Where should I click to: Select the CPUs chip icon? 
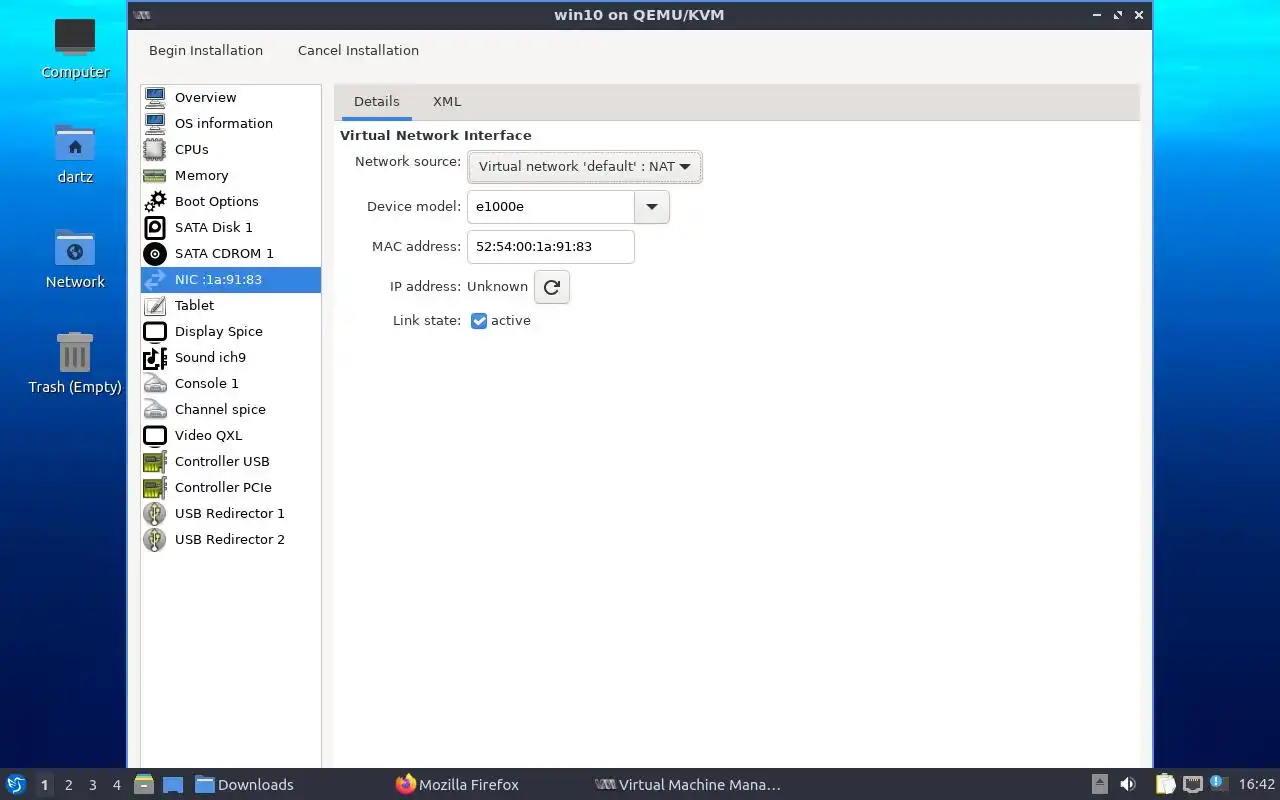[155, 149]
